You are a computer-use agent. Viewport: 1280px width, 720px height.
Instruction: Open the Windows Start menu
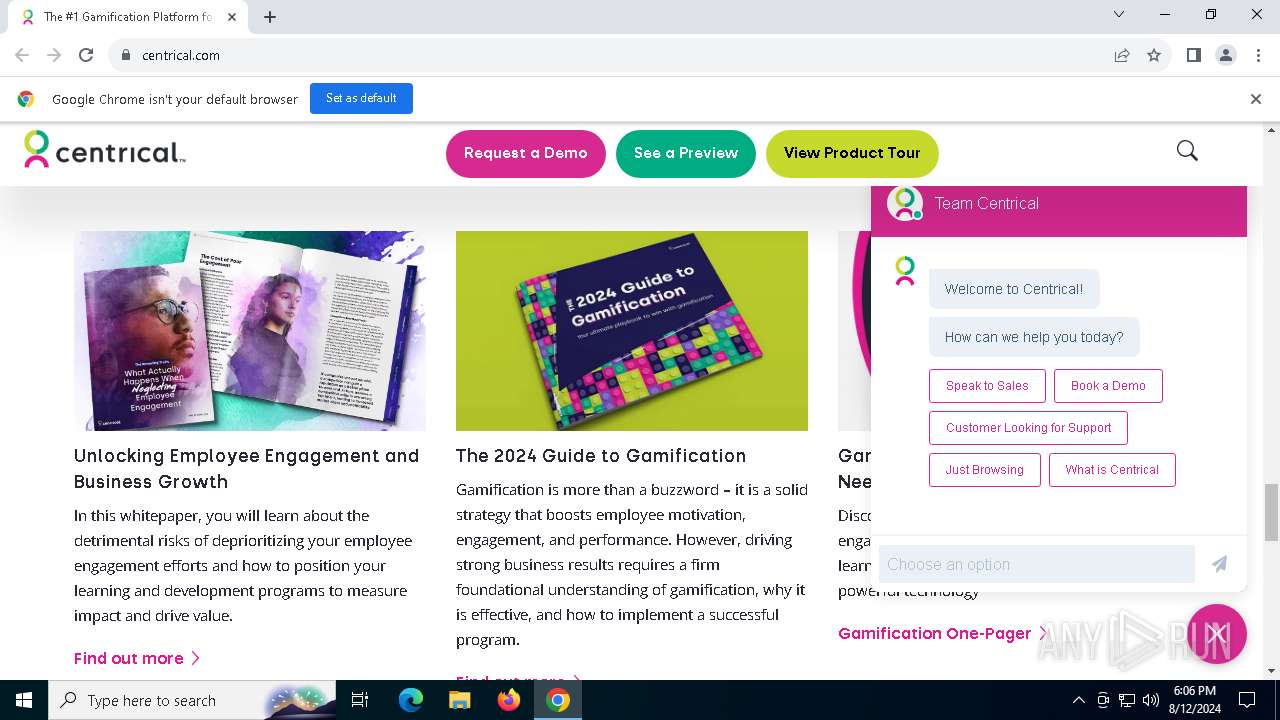[24, 700]
